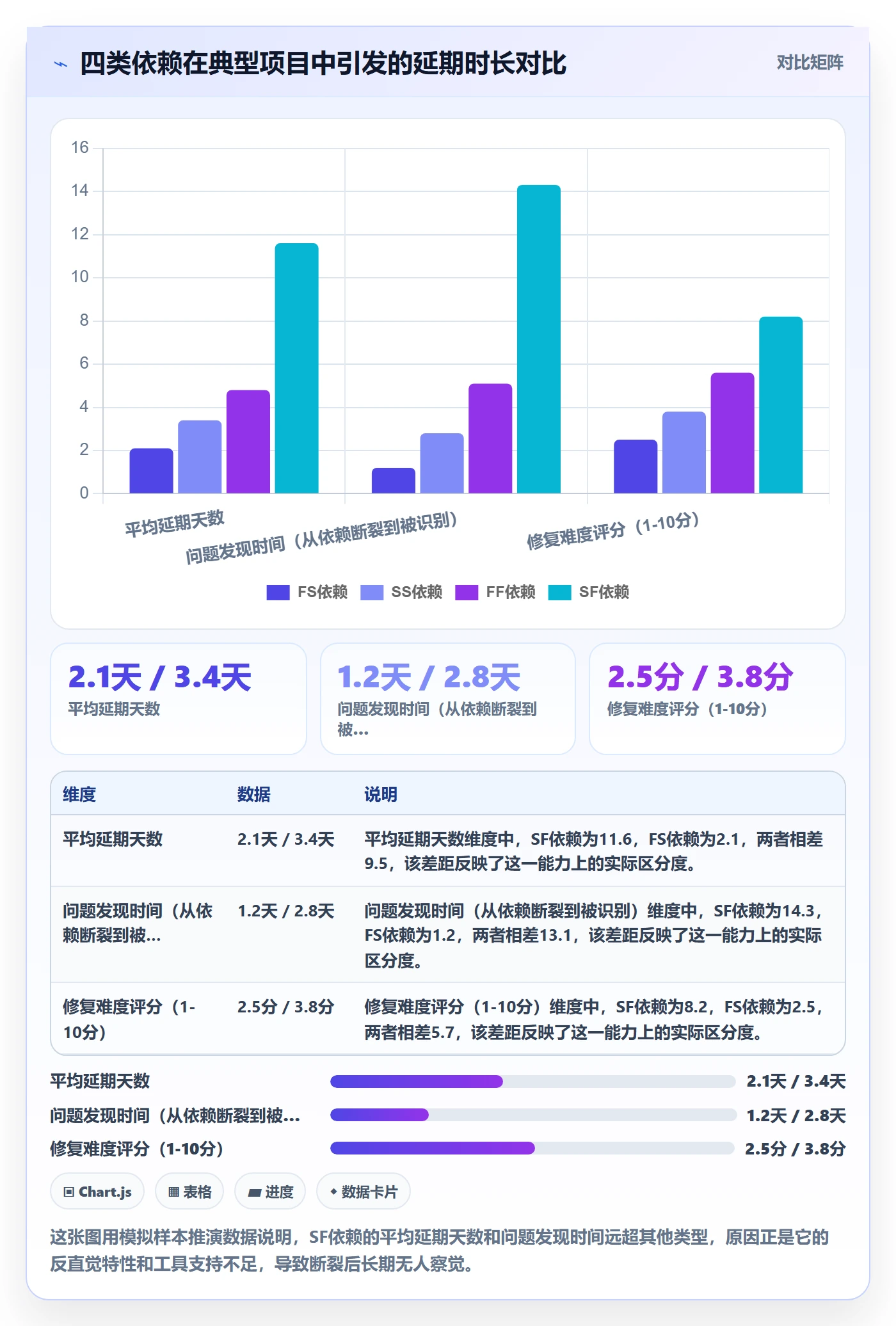The height and width of the screenshot is (1326, 896).
Task: Click SS依赖 bar in 问题发现时间 group
Action: pyautogui.click(x=442, y=463)
